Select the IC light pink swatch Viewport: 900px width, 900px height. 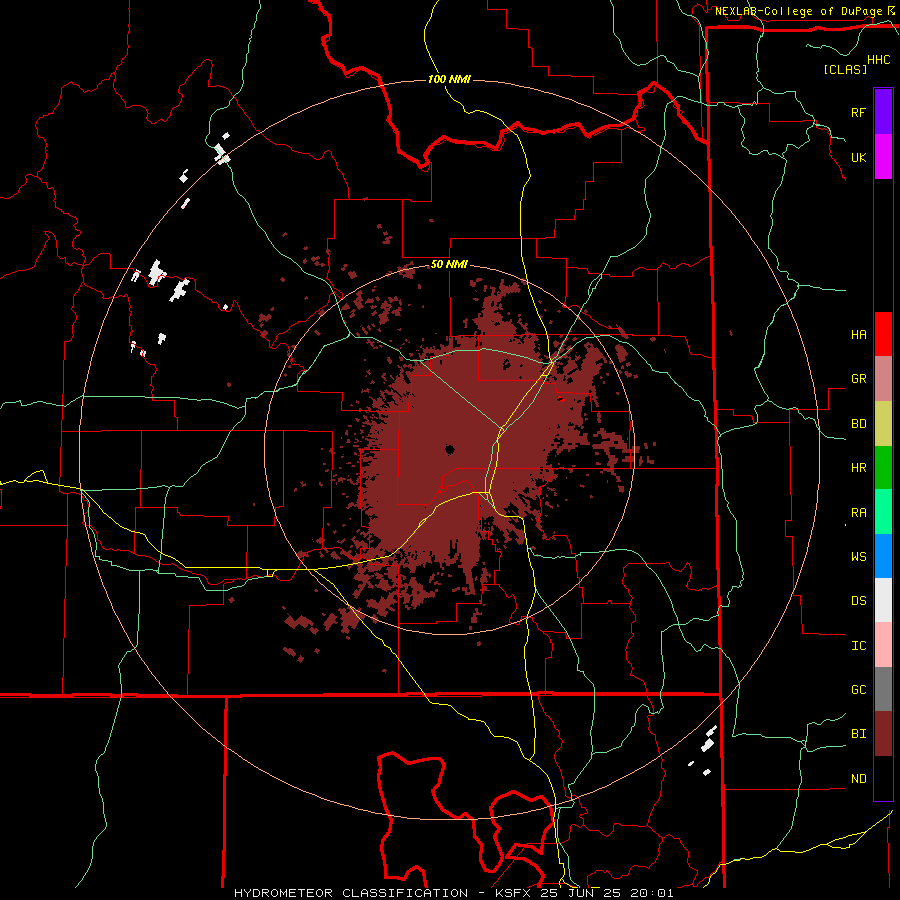tap(883, 645)
